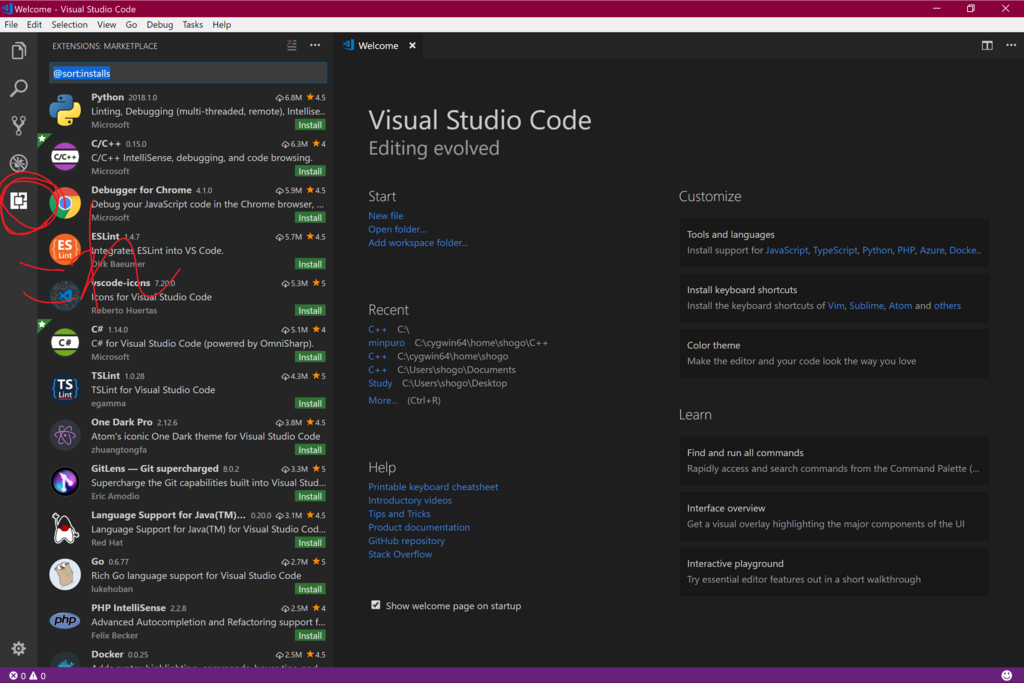
Task: Install the C# extension
Action: tap(310, 357)
